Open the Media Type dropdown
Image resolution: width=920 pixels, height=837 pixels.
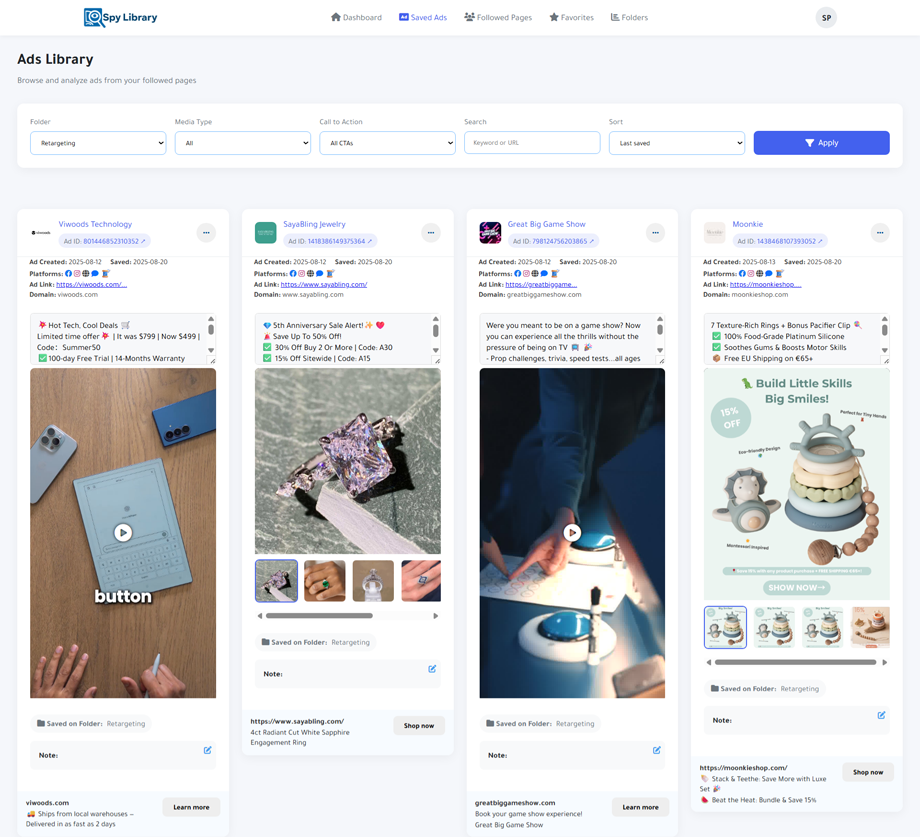(242, 143)
